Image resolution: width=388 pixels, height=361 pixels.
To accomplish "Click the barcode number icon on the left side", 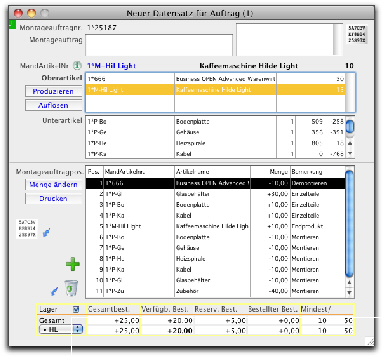I will pos(27,229).
